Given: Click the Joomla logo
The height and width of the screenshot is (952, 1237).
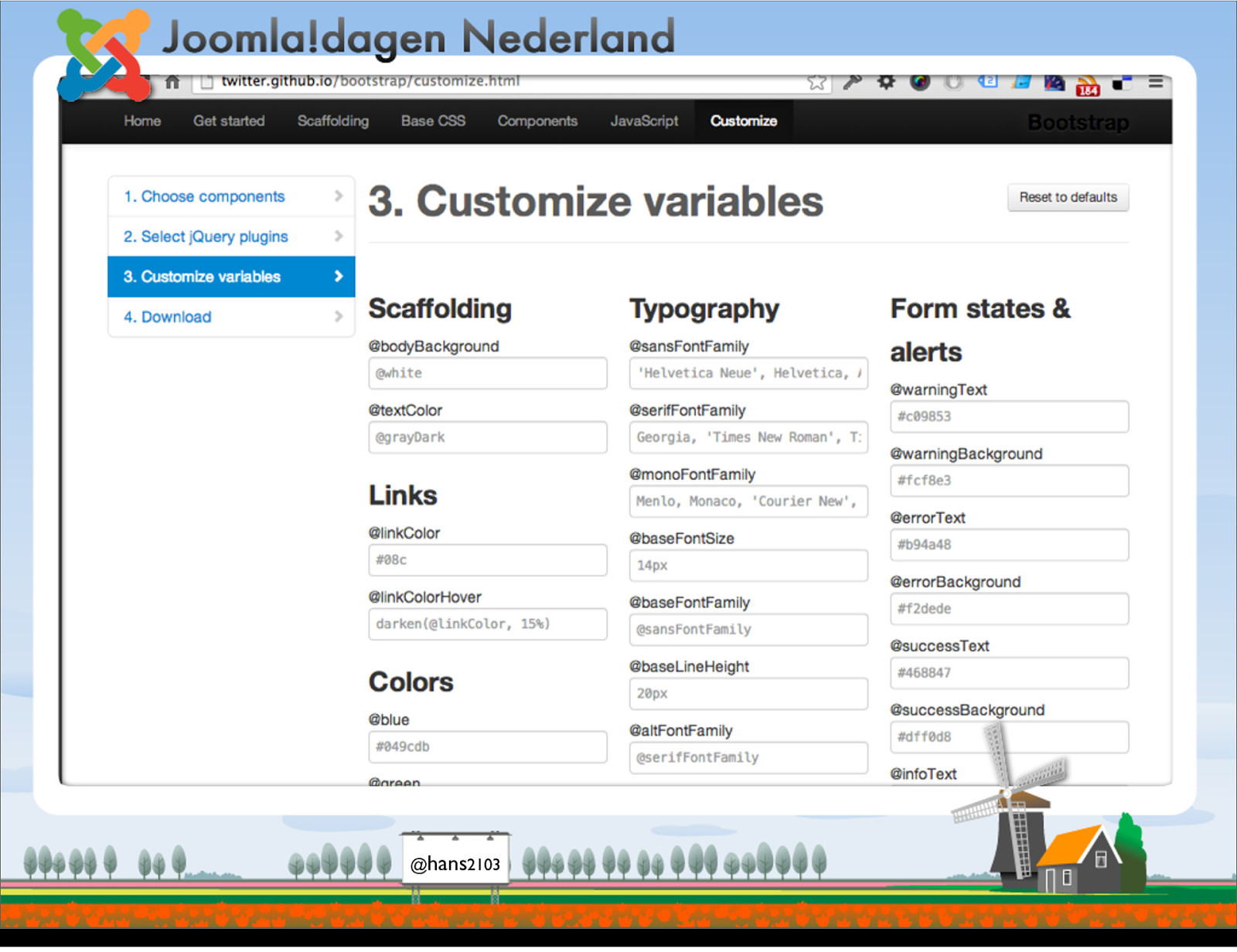Looking at the screenshot, I should [104, 56].
